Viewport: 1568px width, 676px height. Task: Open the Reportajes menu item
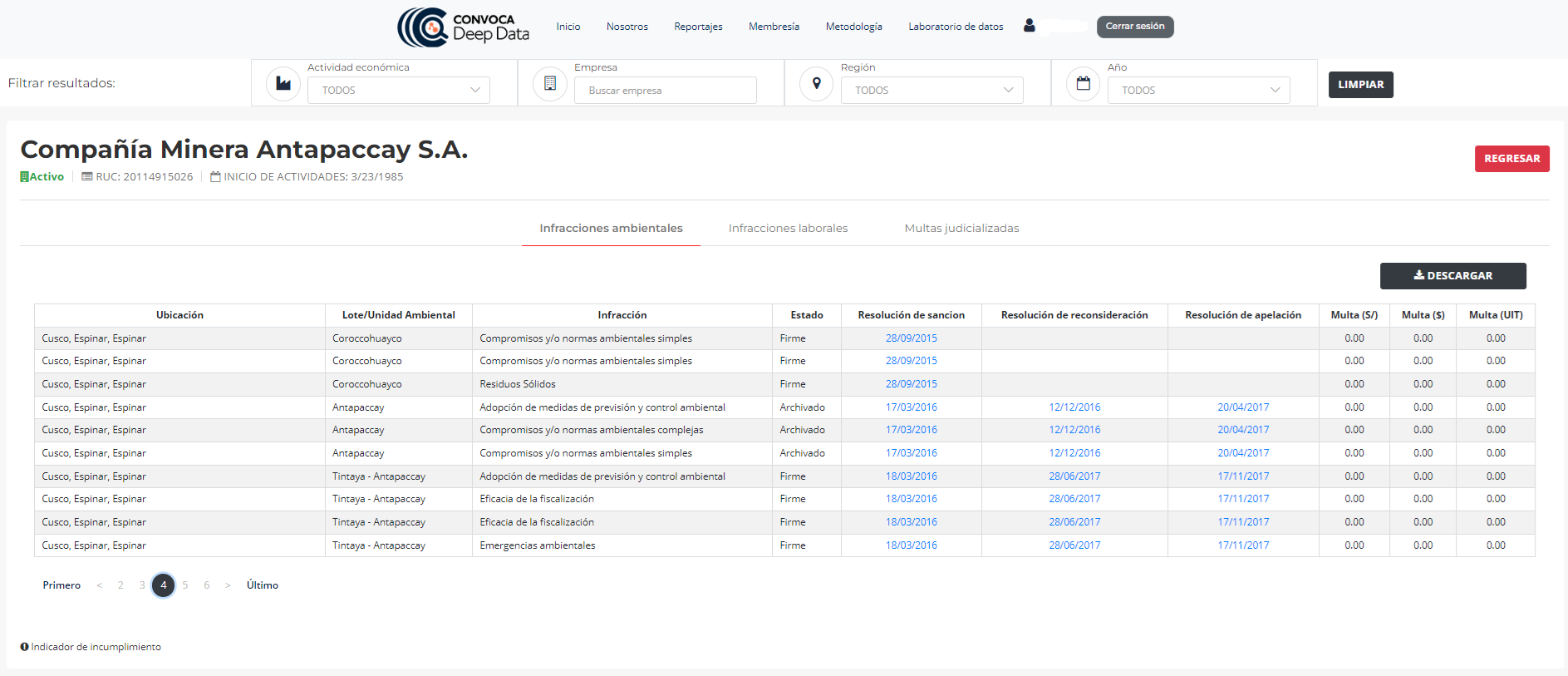pos(698,27)
